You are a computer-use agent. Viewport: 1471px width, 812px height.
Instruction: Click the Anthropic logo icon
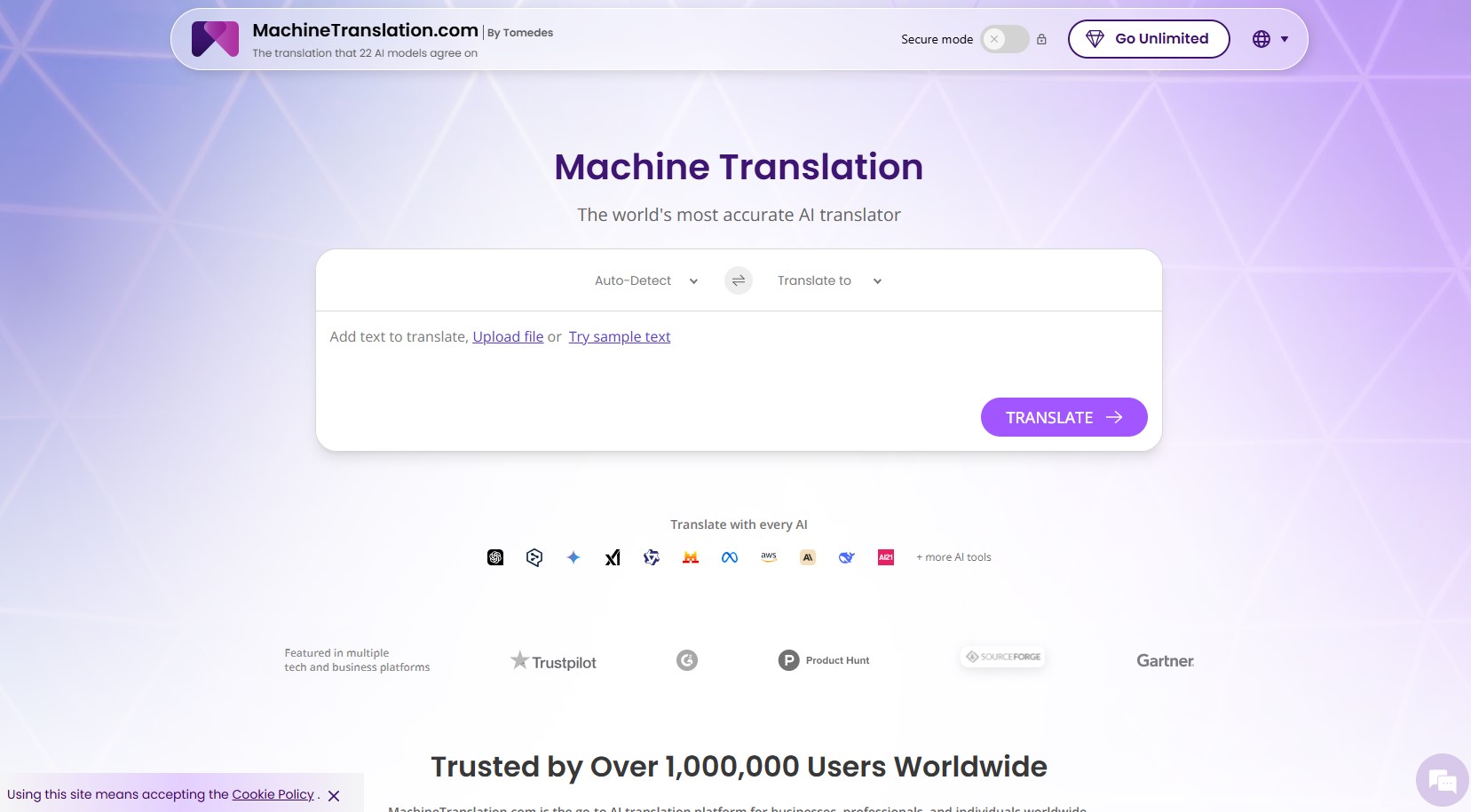pos(808,557)
